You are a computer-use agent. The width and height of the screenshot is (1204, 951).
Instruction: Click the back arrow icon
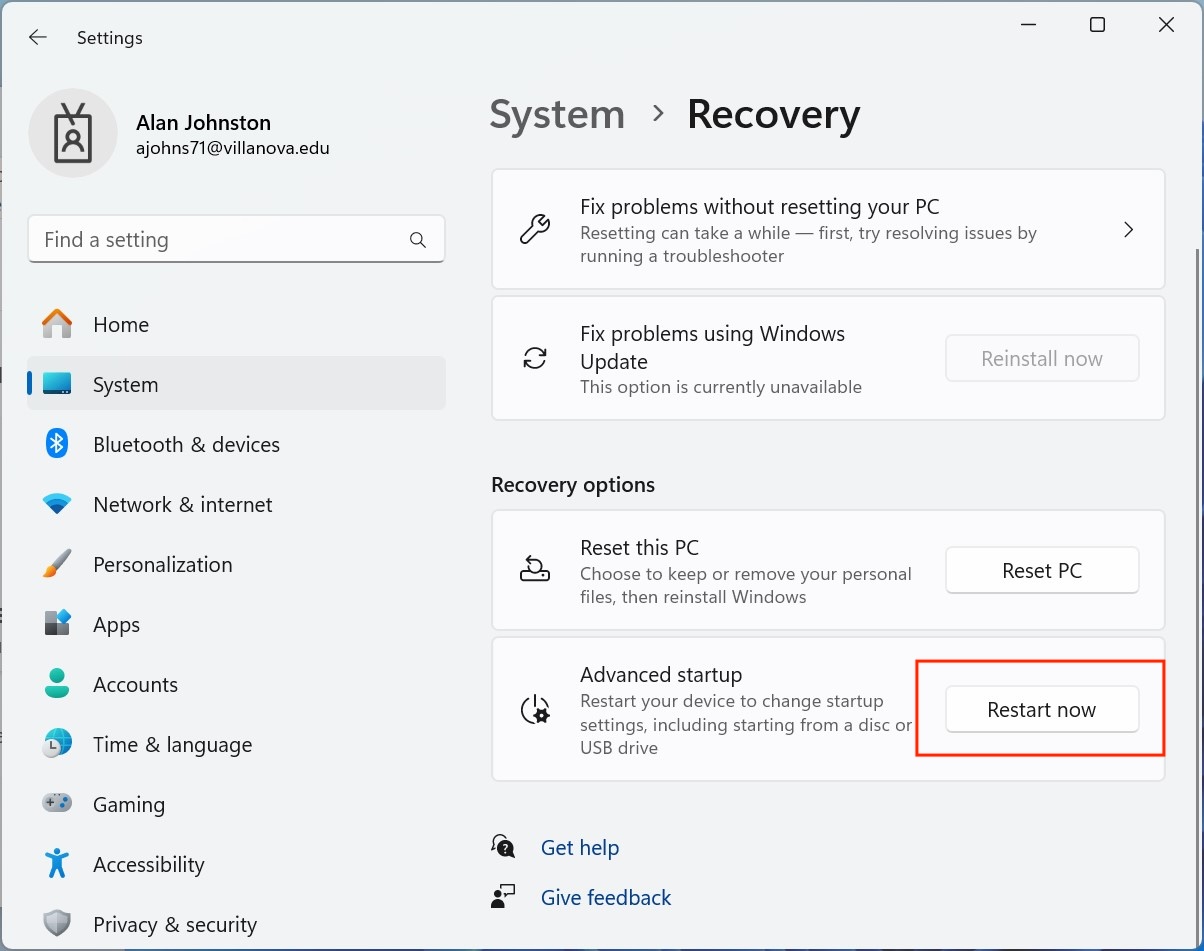tap(38, 38)
